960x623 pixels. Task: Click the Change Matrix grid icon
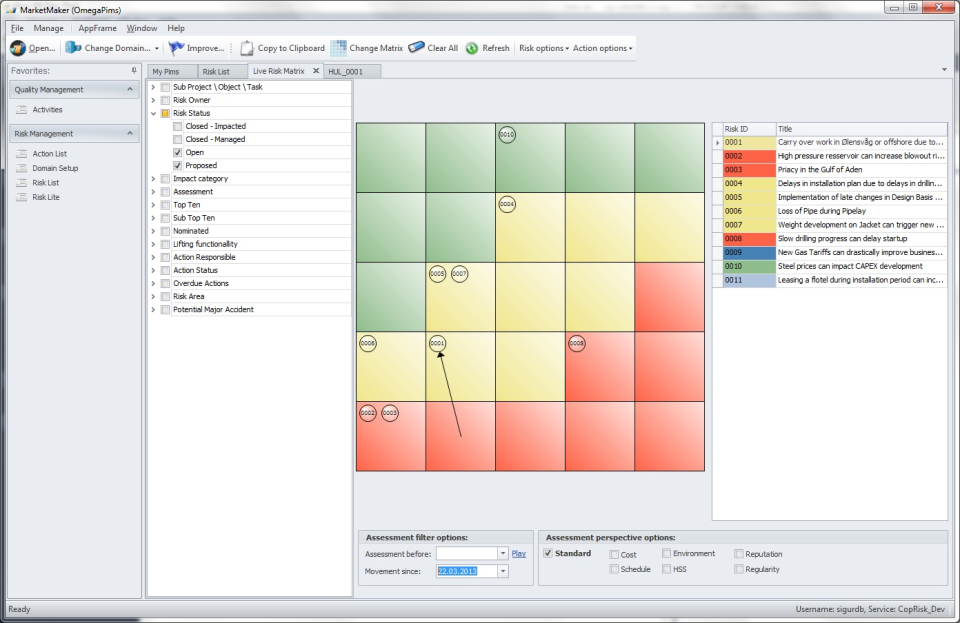[x=339, y=48]
